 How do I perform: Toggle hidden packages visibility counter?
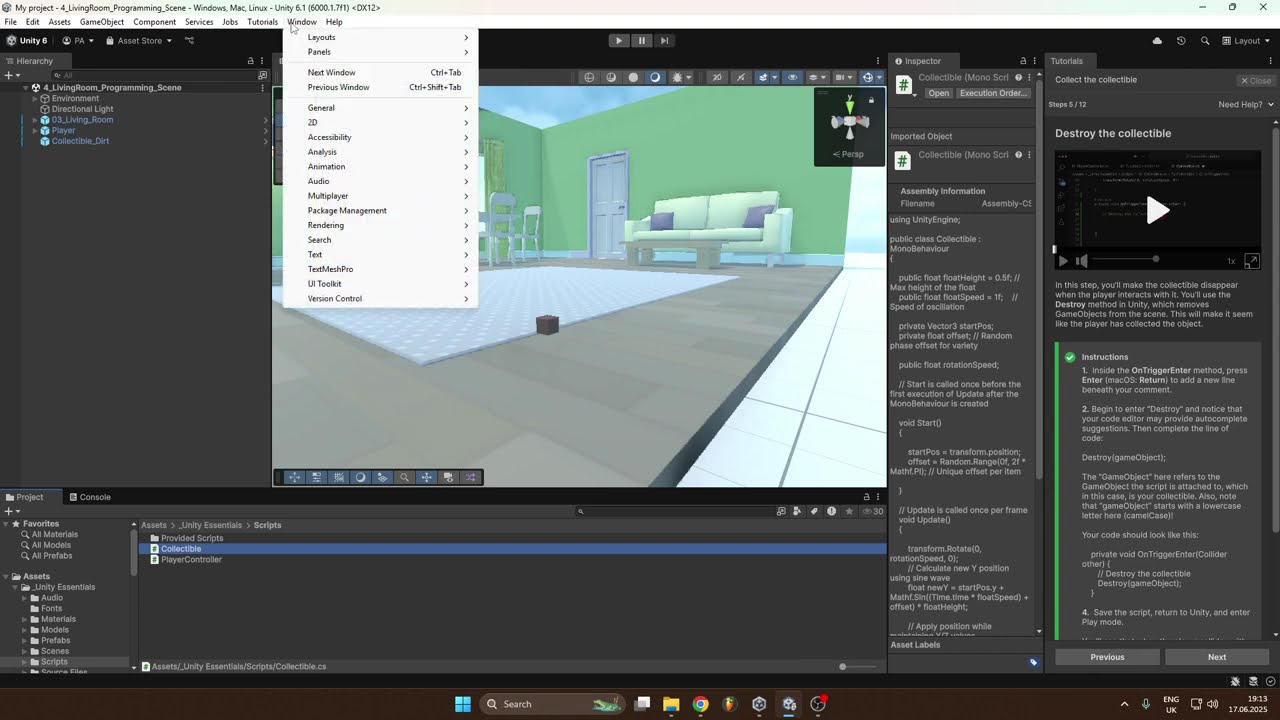pos(874,511)
